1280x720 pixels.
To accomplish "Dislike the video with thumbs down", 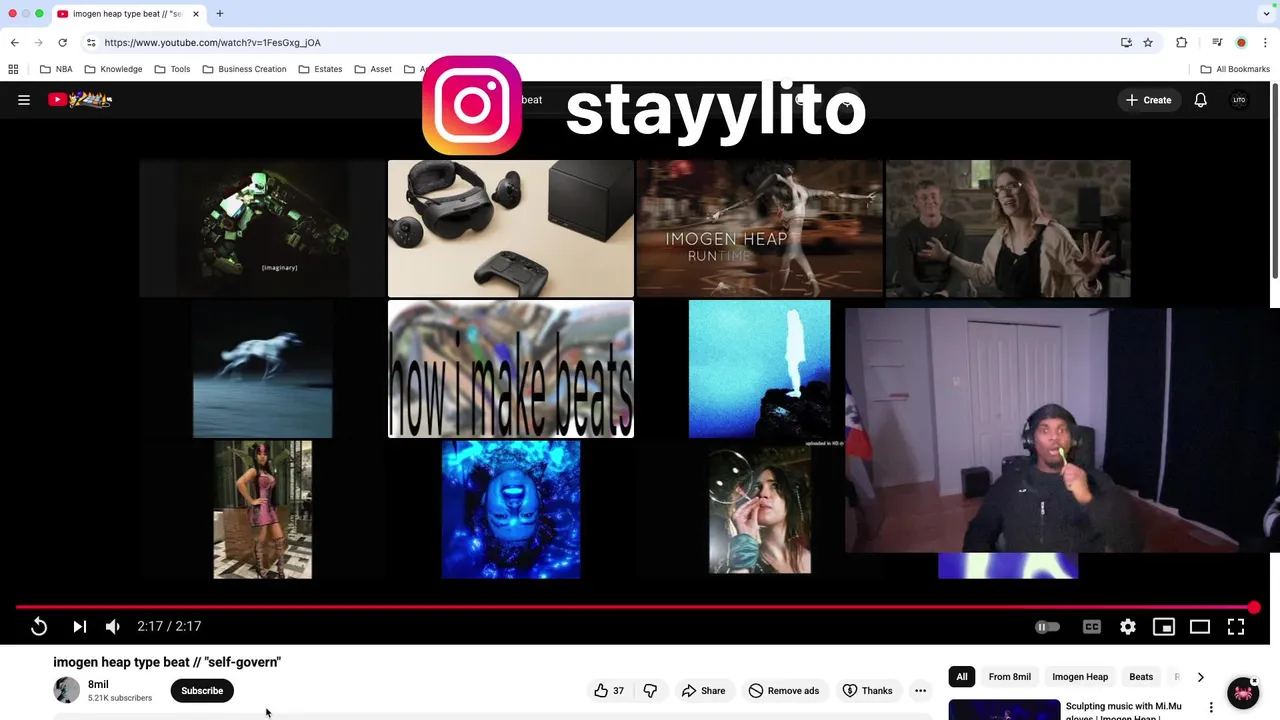I will point(650,690).
